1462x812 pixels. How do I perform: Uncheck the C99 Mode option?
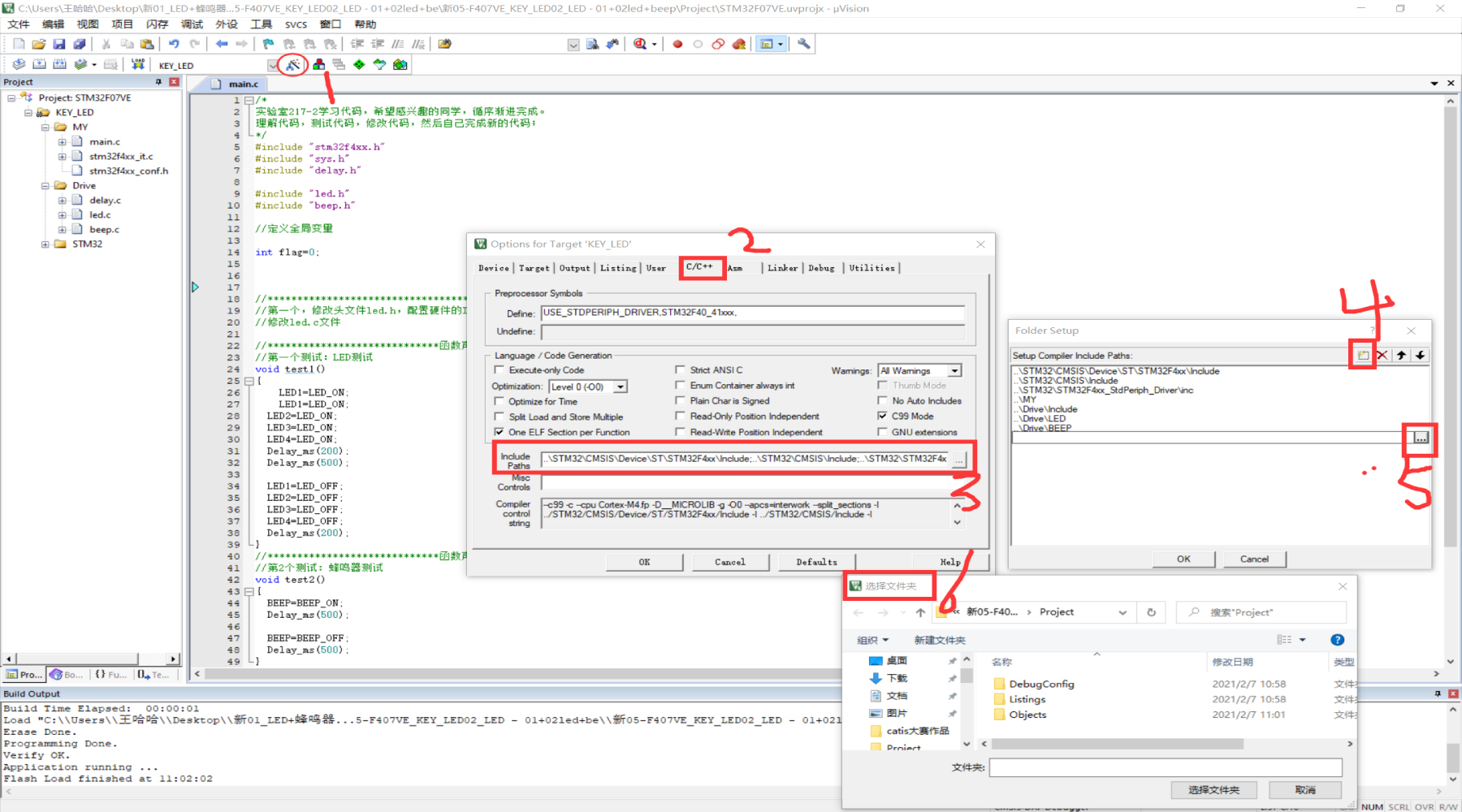883,416
